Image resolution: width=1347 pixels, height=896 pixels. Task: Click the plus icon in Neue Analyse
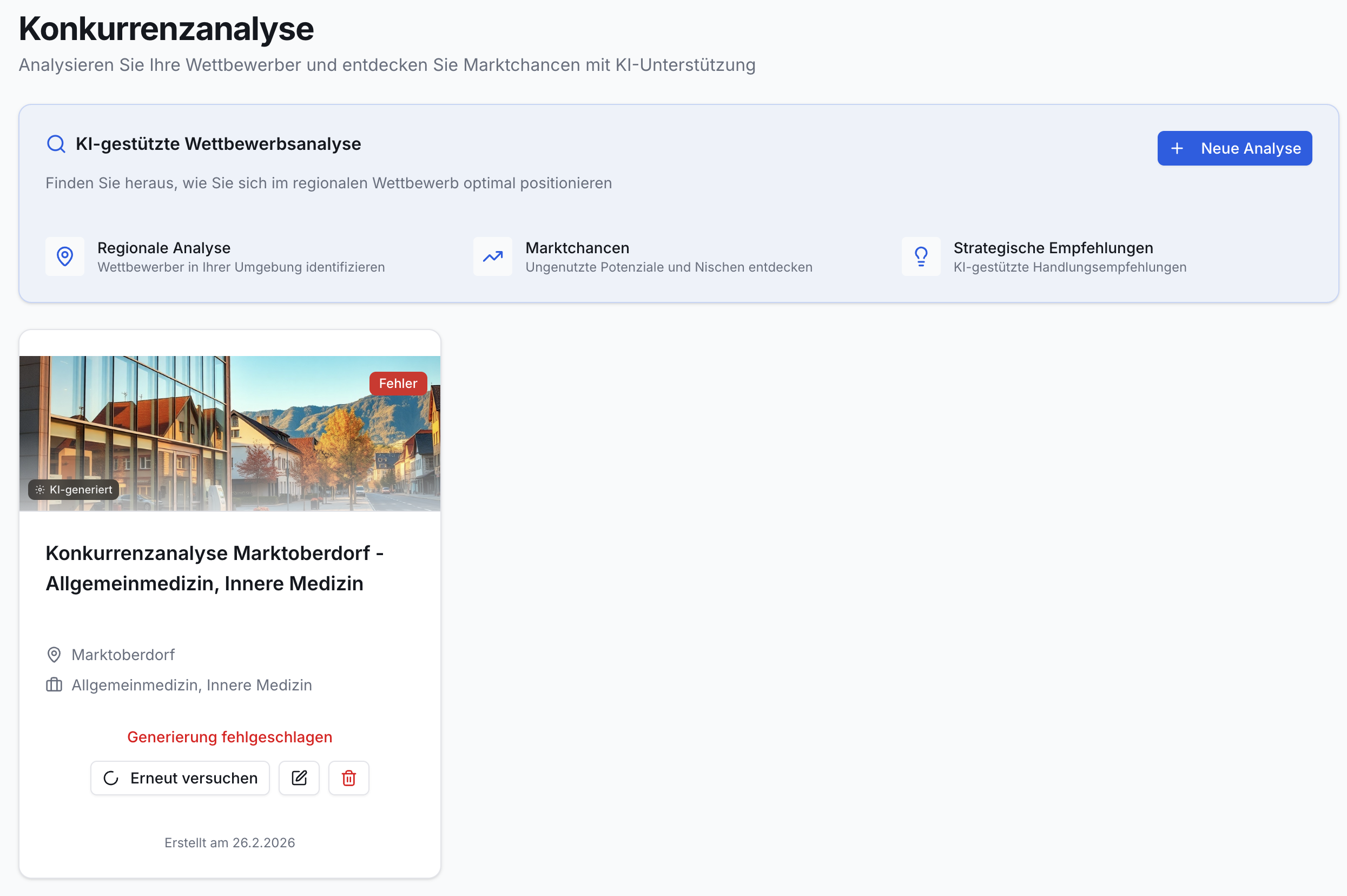pyautogui.click(x=1177, y=149)
